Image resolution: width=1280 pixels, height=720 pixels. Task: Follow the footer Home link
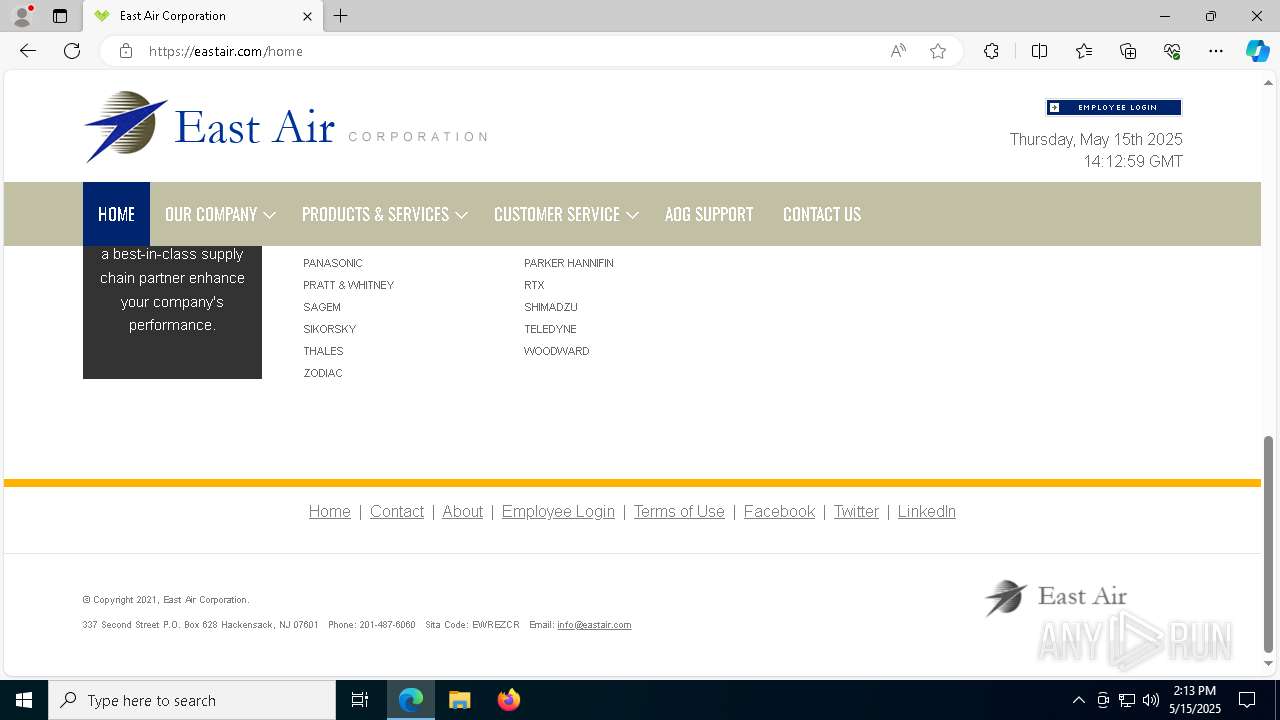pyautogui.click(x=329, y=511)
